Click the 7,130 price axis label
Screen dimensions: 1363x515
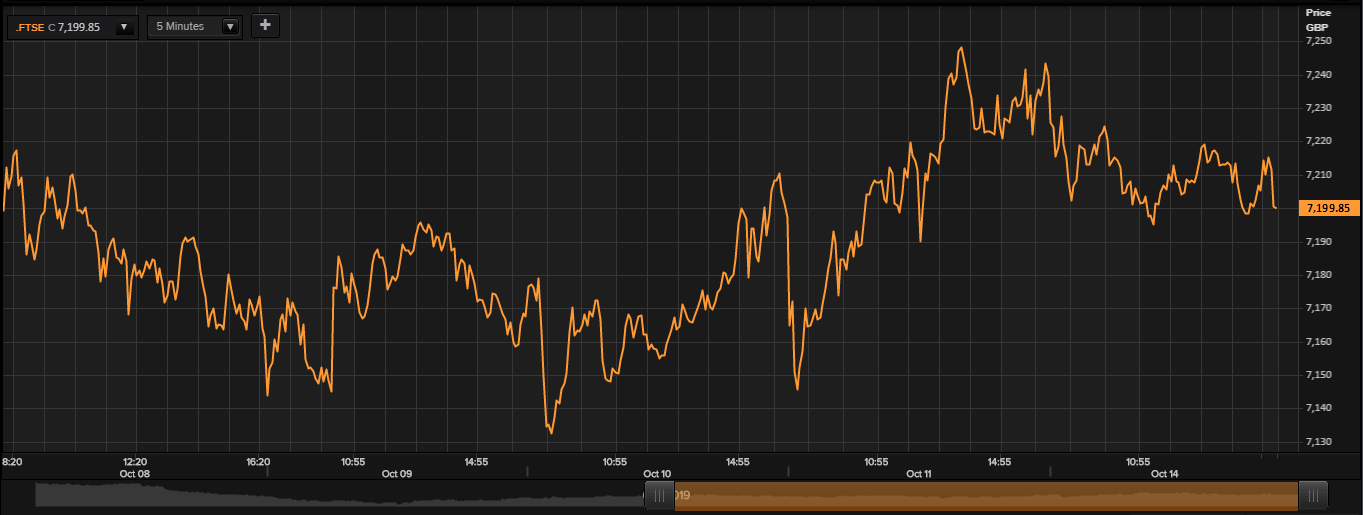click(1320, 441)
